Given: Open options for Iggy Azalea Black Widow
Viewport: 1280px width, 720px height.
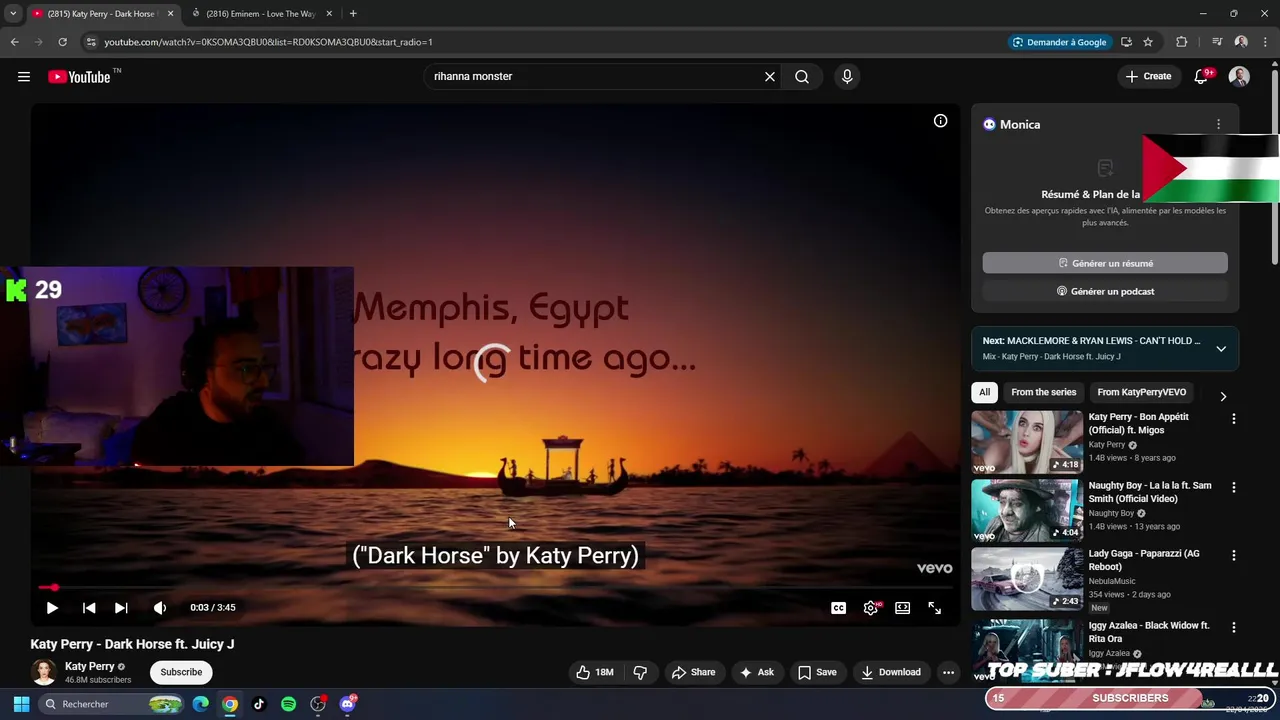Looking at the screenshot, I should pyautogui.click(x=1233, y=627).
